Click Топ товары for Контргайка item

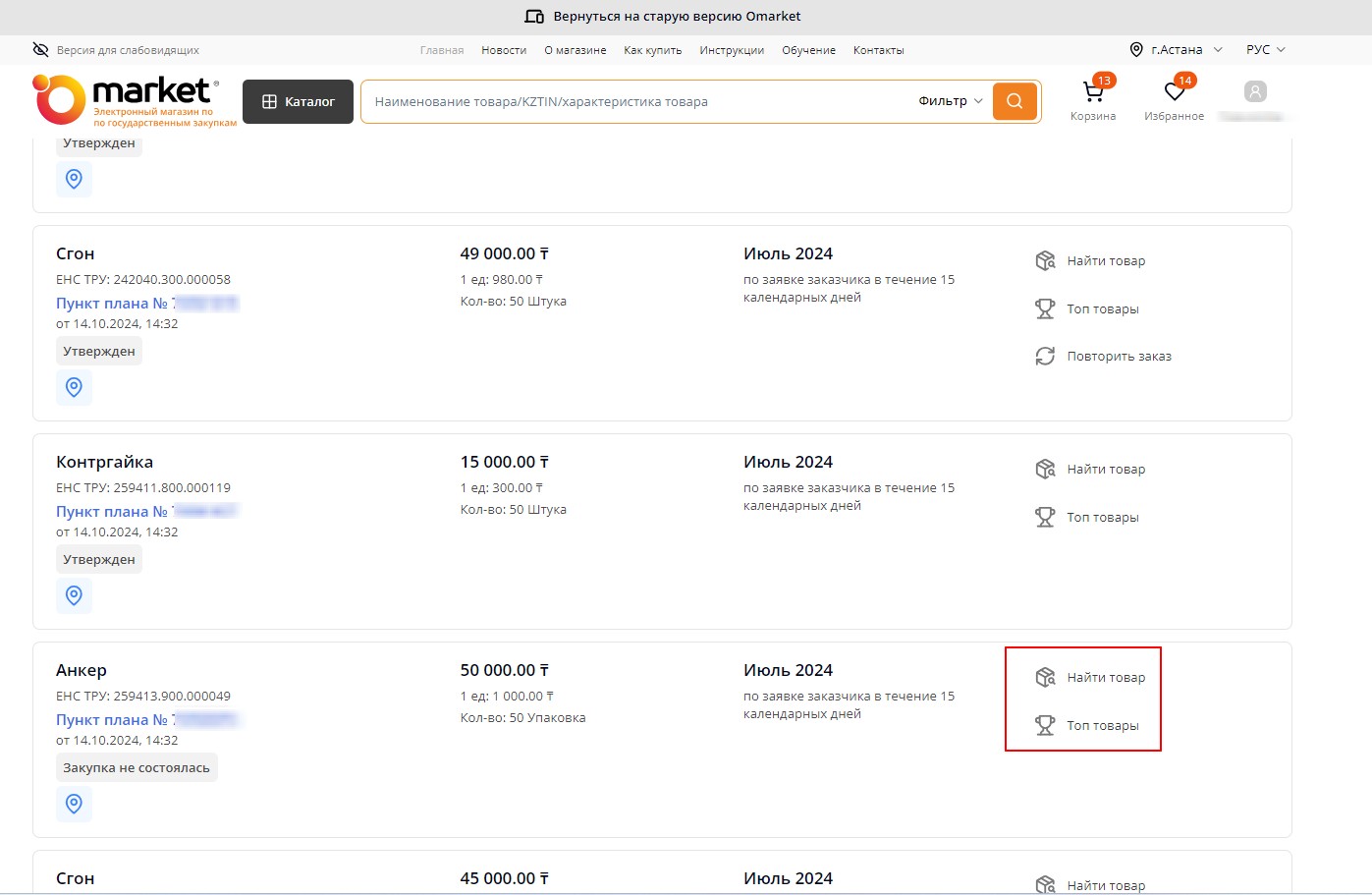click(x=1102, y=518)
